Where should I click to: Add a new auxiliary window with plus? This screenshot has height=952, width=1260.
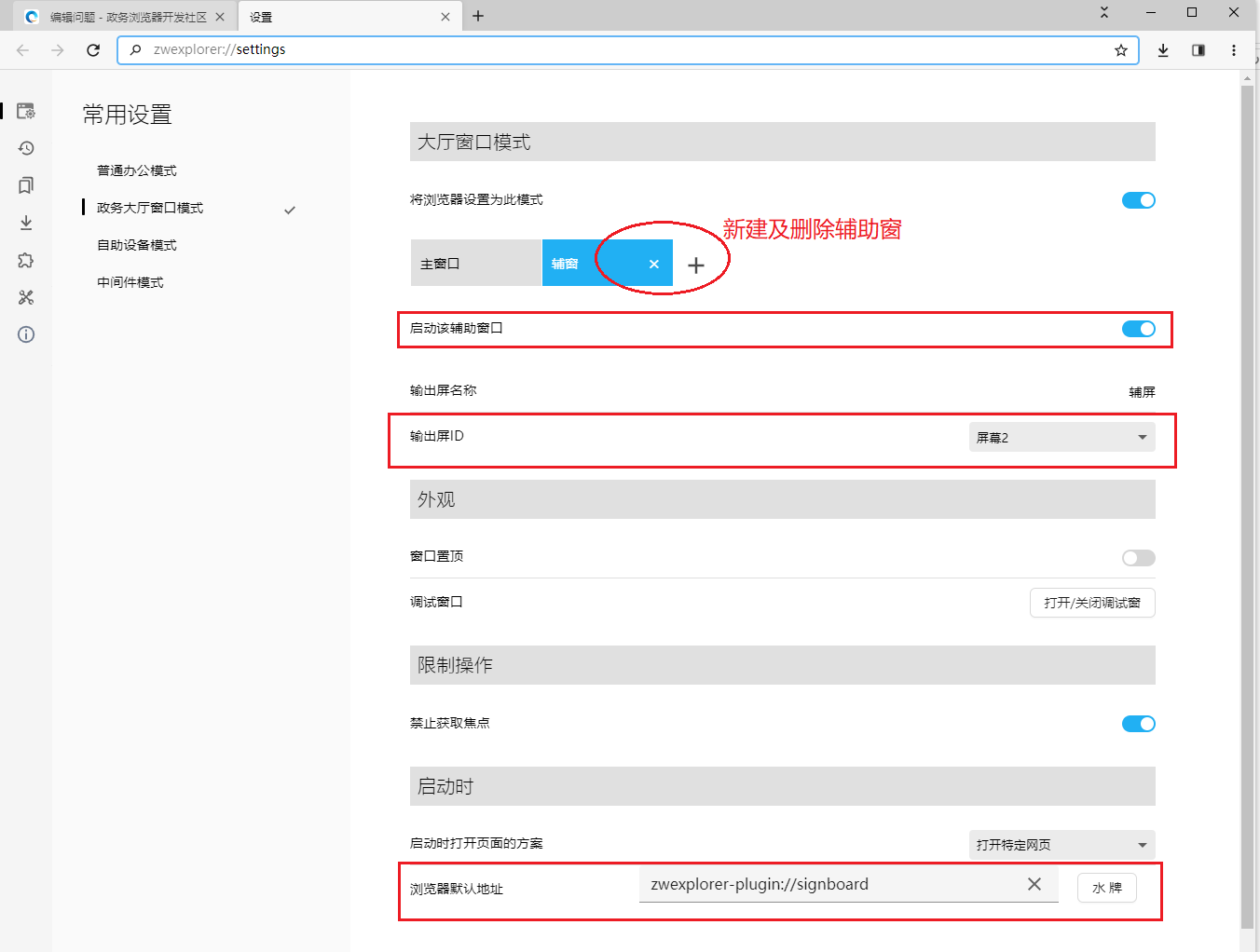(696, 265)
